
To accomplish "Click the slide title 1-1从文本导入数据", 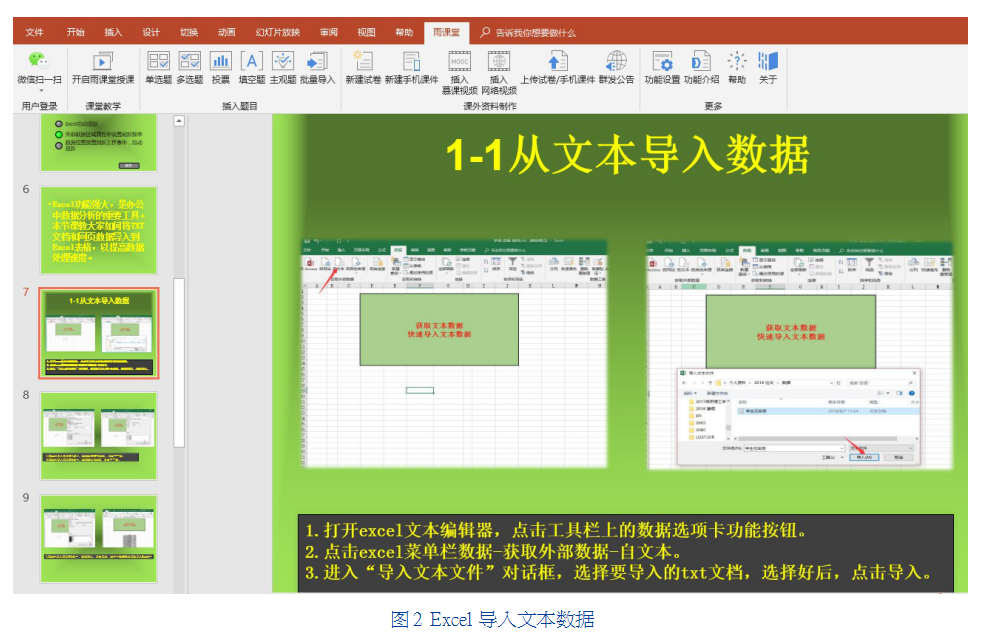I will pyautogui.click(x=627, y=154).
